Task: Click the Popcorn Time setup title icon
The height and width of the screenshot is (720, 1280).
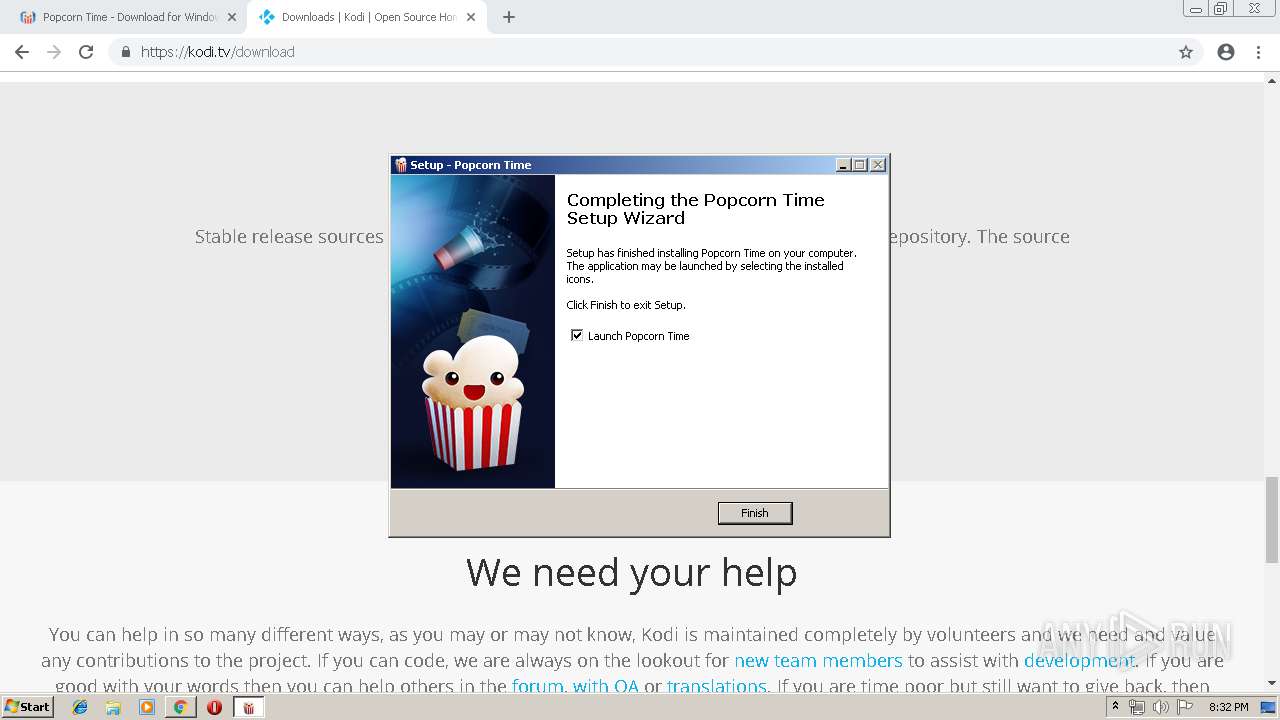Action: coord(401,165)
